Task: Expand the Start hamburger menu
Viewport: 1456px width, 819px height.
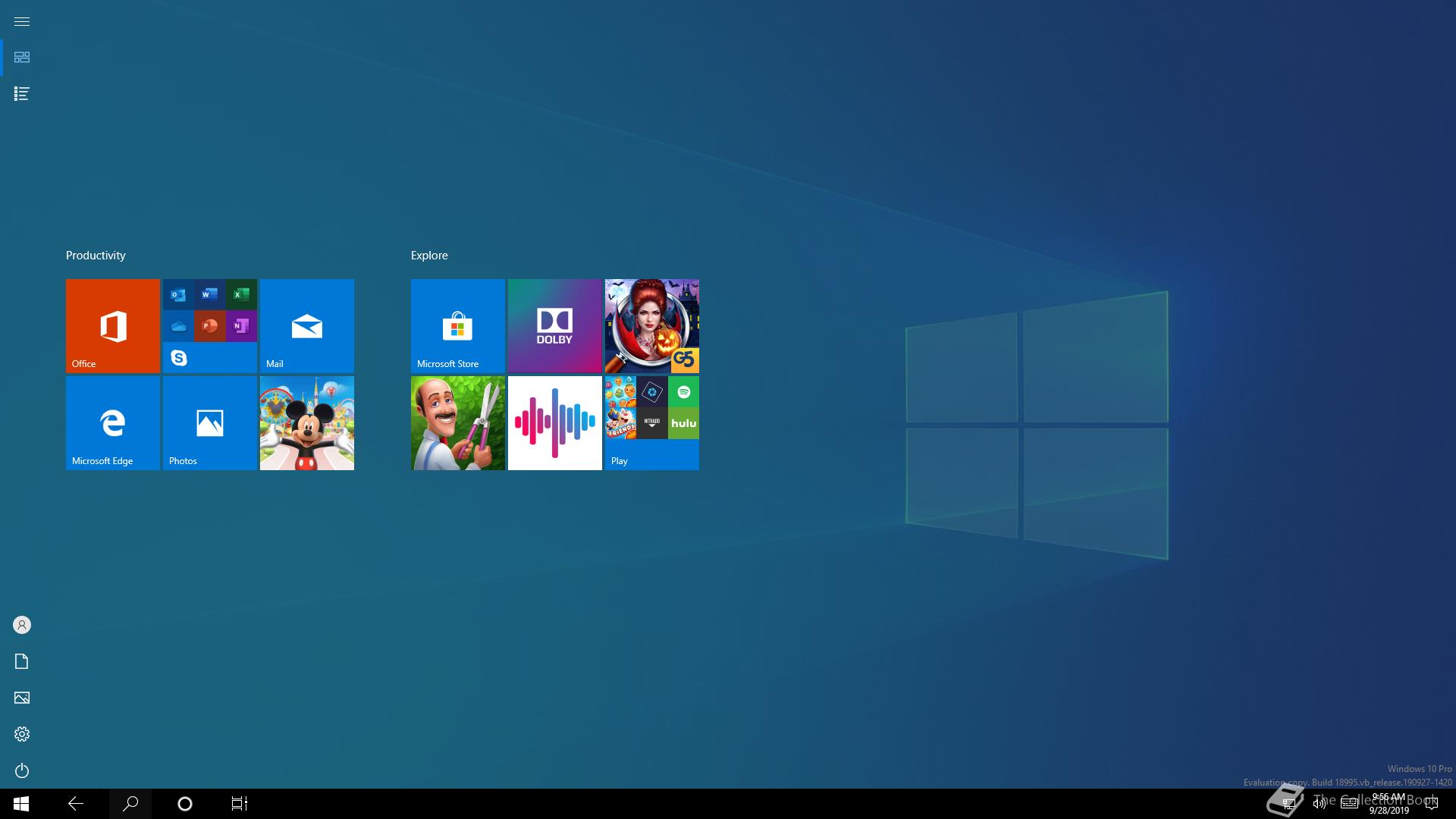Action: 22,21
